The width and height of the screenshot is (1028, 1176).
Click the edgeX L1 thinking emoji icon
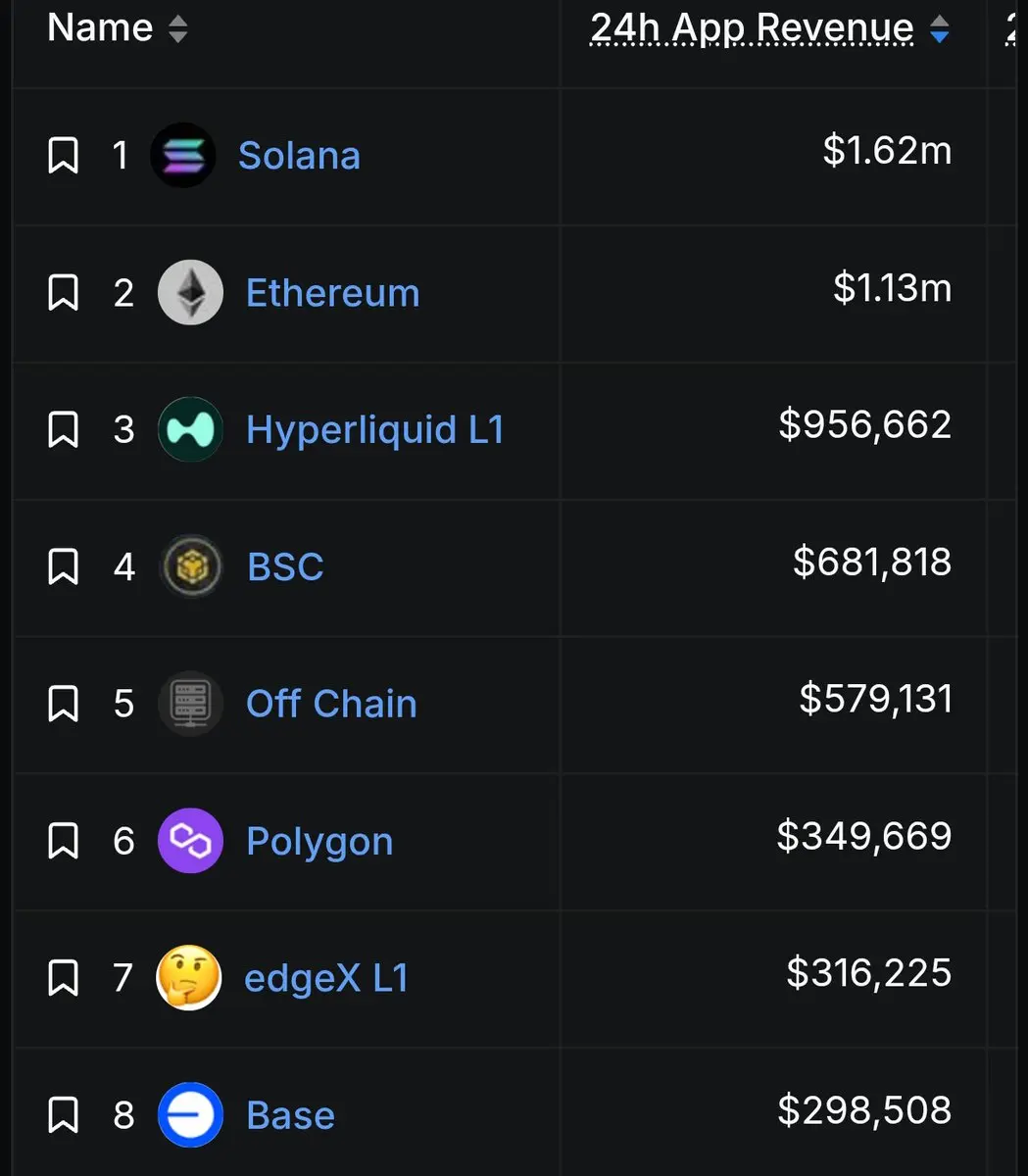(189, 978)
